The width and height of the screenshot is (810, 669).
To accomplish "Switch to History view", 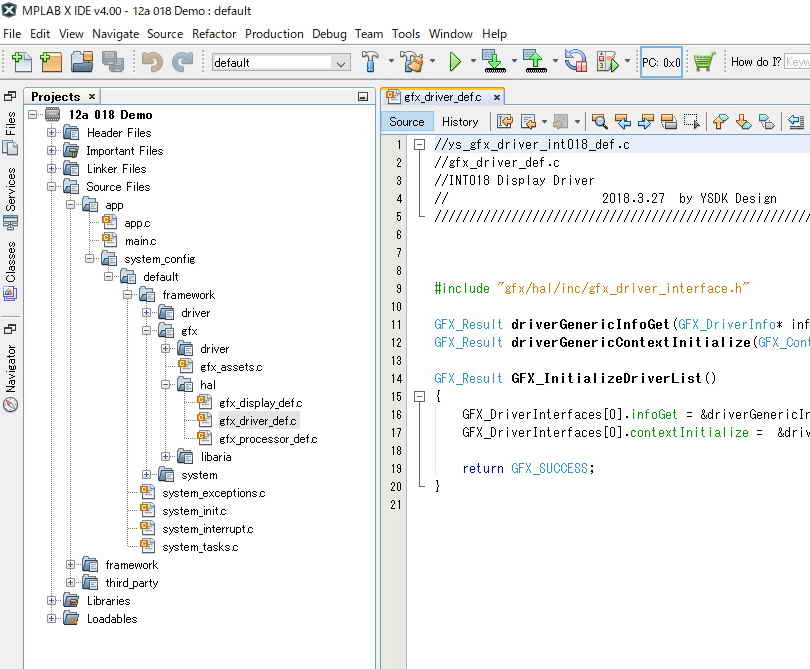I will (x=460, y=122).
